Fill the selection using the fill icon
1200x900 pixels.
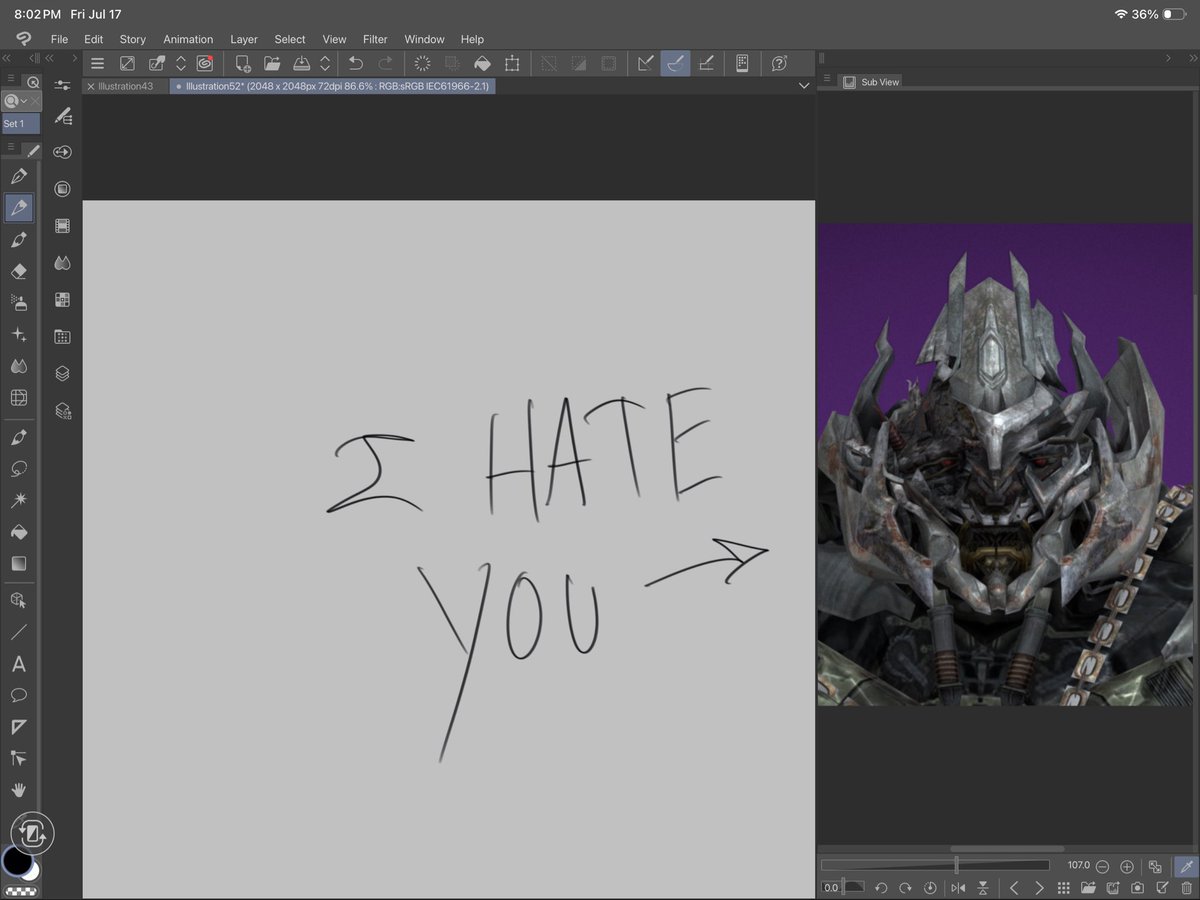click(x=482, y=63)
